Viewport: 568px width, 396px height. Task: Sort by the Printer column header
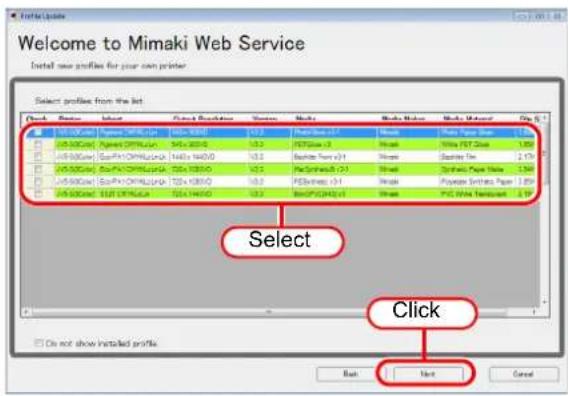coord(70,119)
